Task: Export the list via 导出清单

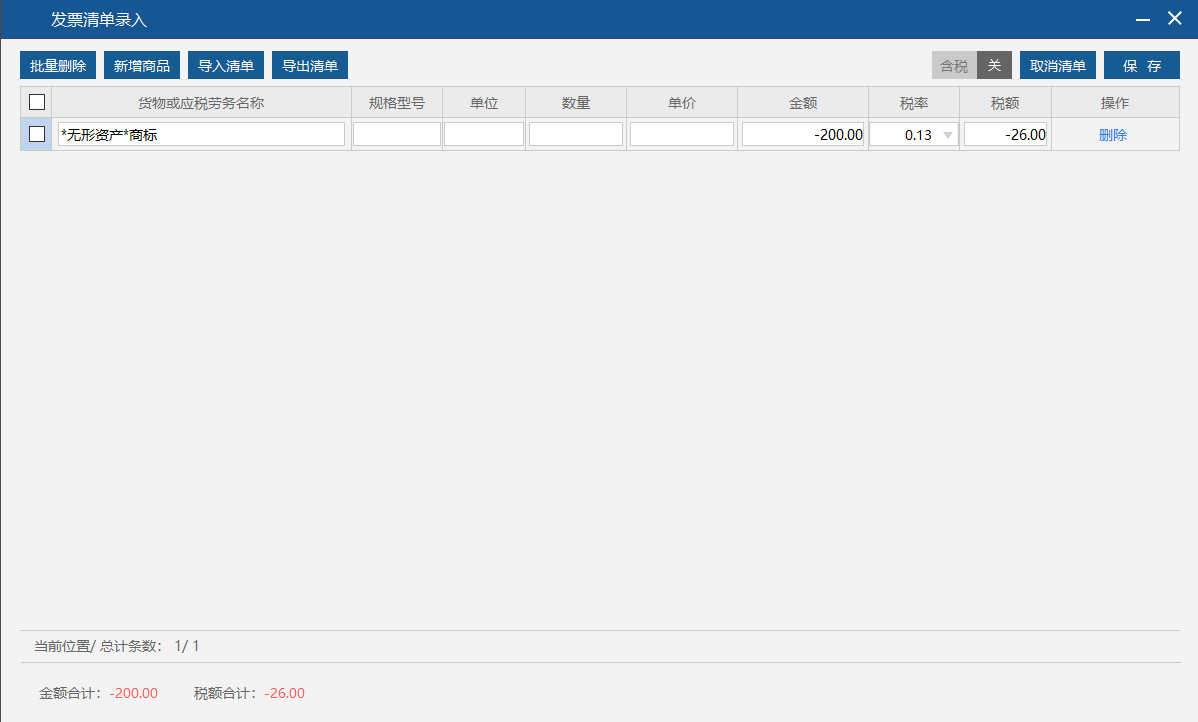Action: (x=310, y=66)
